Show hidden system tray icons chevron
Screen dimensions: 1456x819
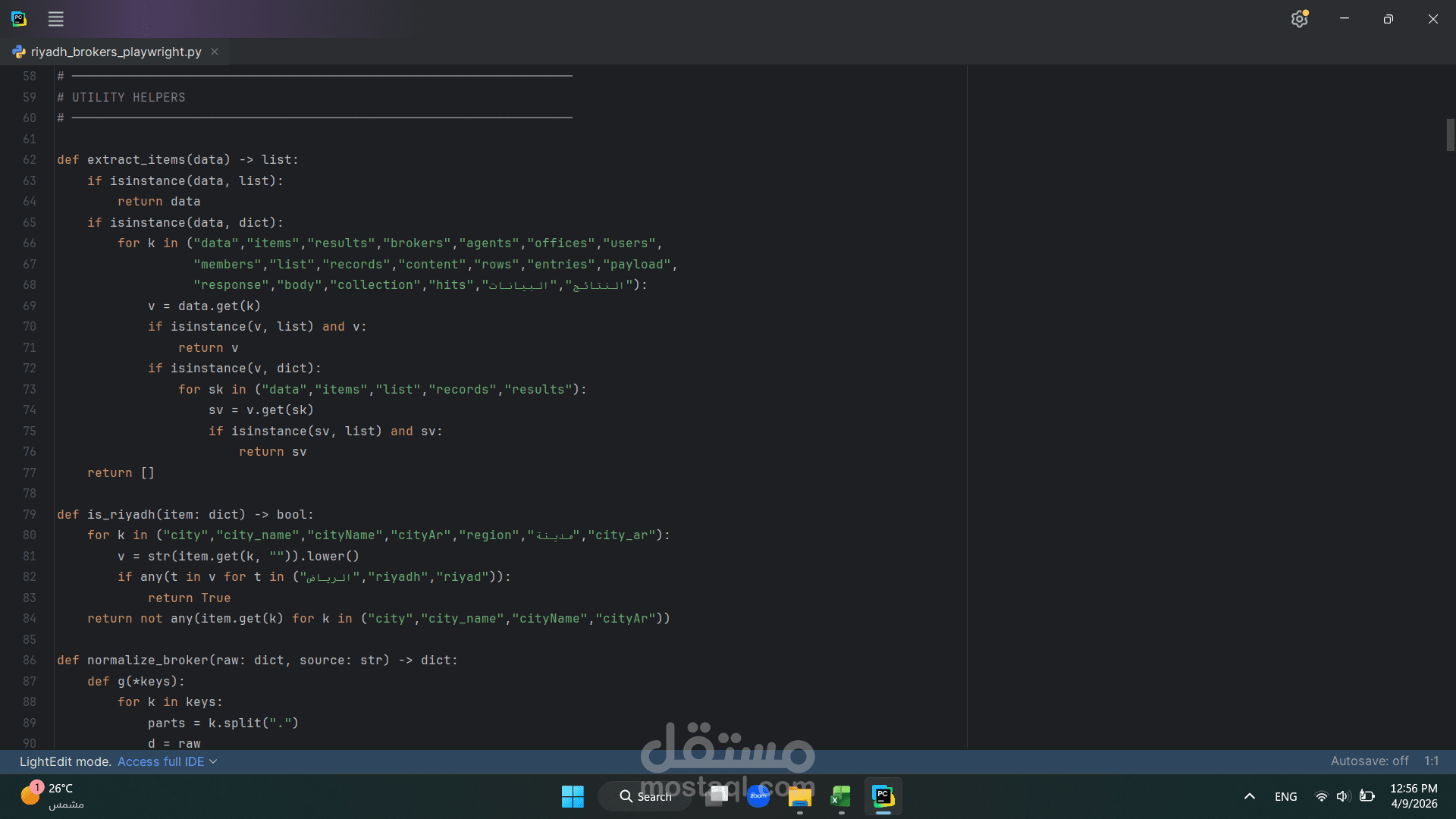pos(1249,796)
